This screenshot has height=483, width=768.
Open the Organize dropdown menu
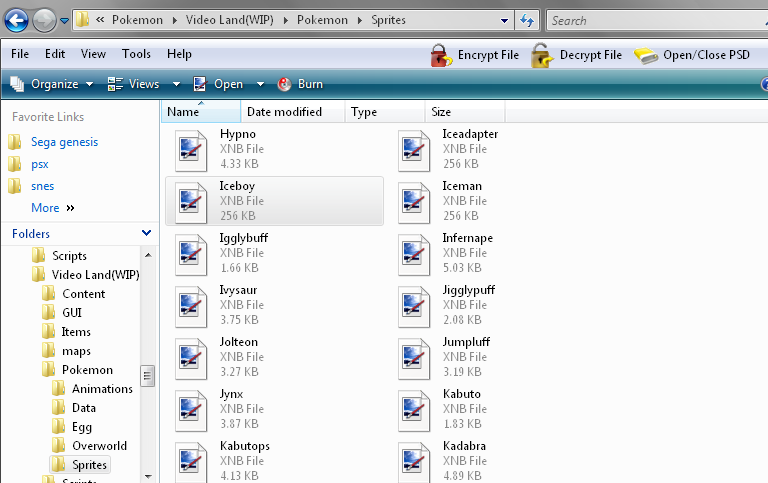click(52, 84)
